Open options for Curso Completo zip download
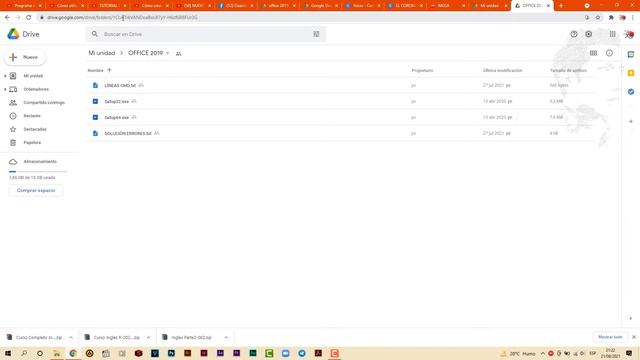The height and width of the screenshot is (360, 640). 71,338
